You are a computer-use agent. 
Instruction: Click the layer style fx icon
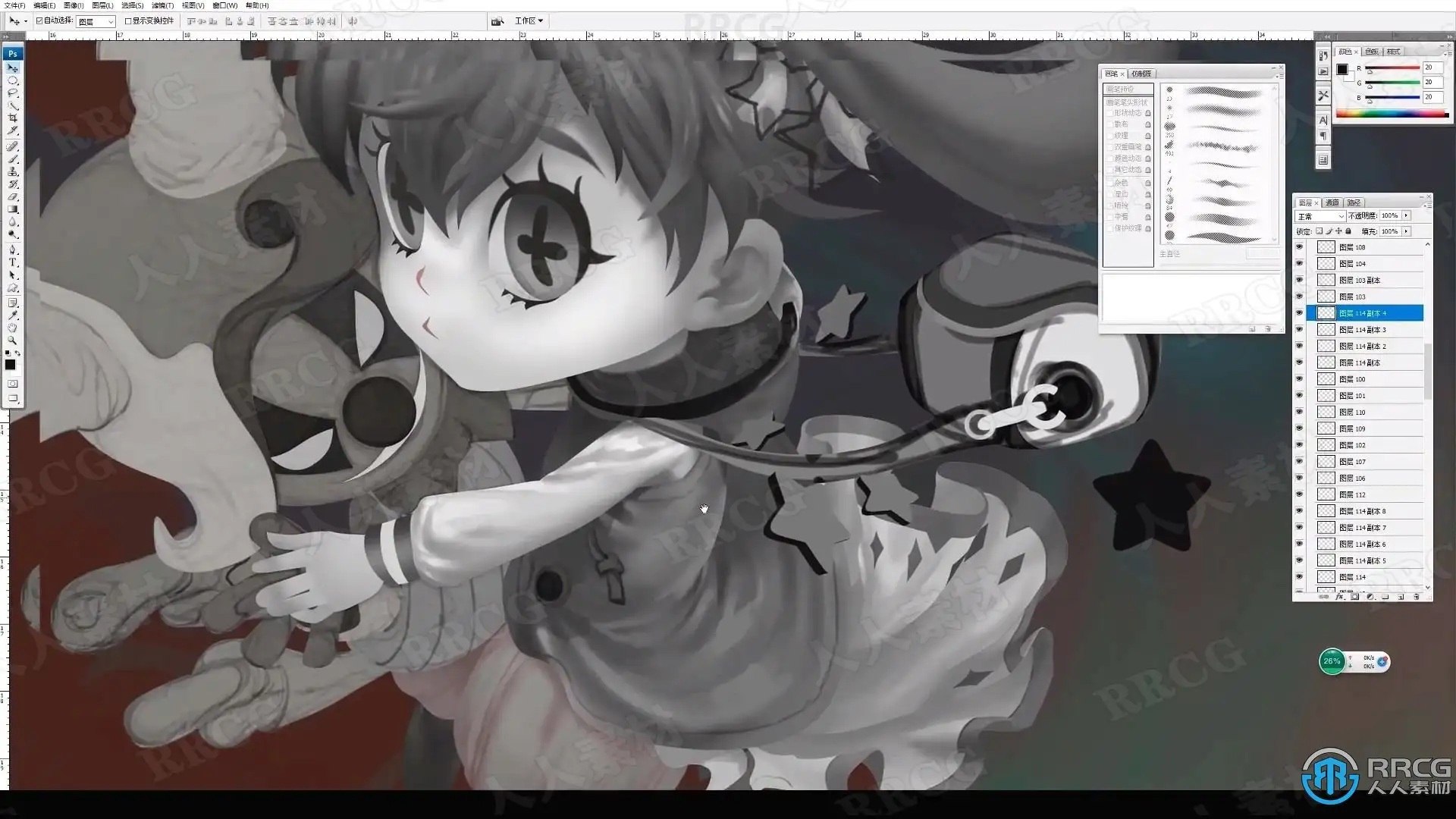(1340, 597)
